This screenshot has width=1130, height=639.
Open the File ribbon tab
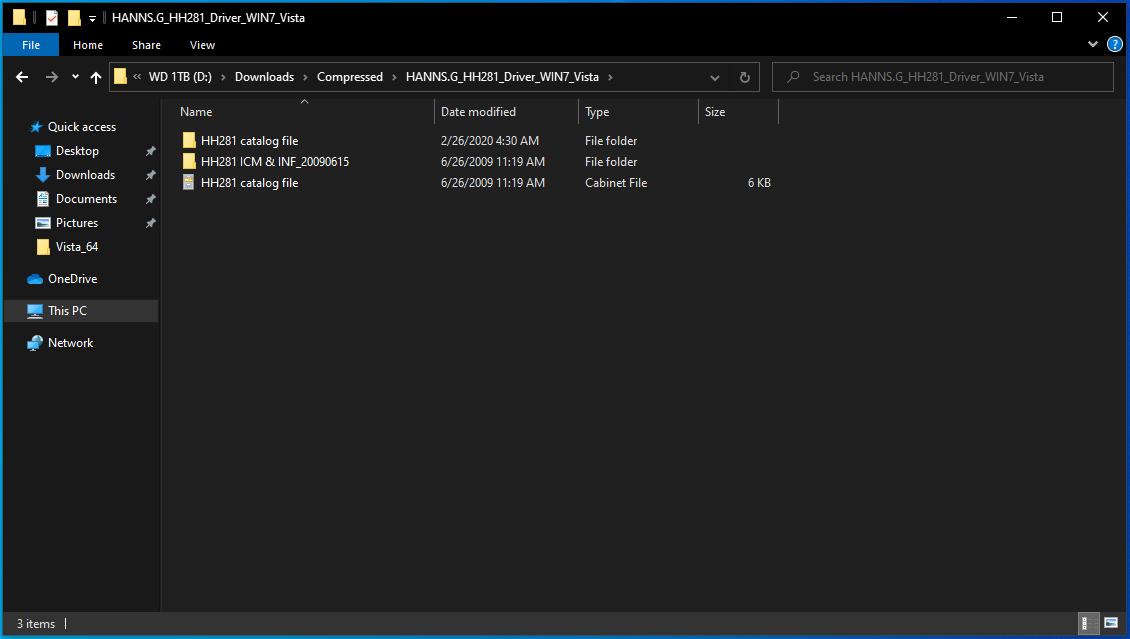click(31, 45)
